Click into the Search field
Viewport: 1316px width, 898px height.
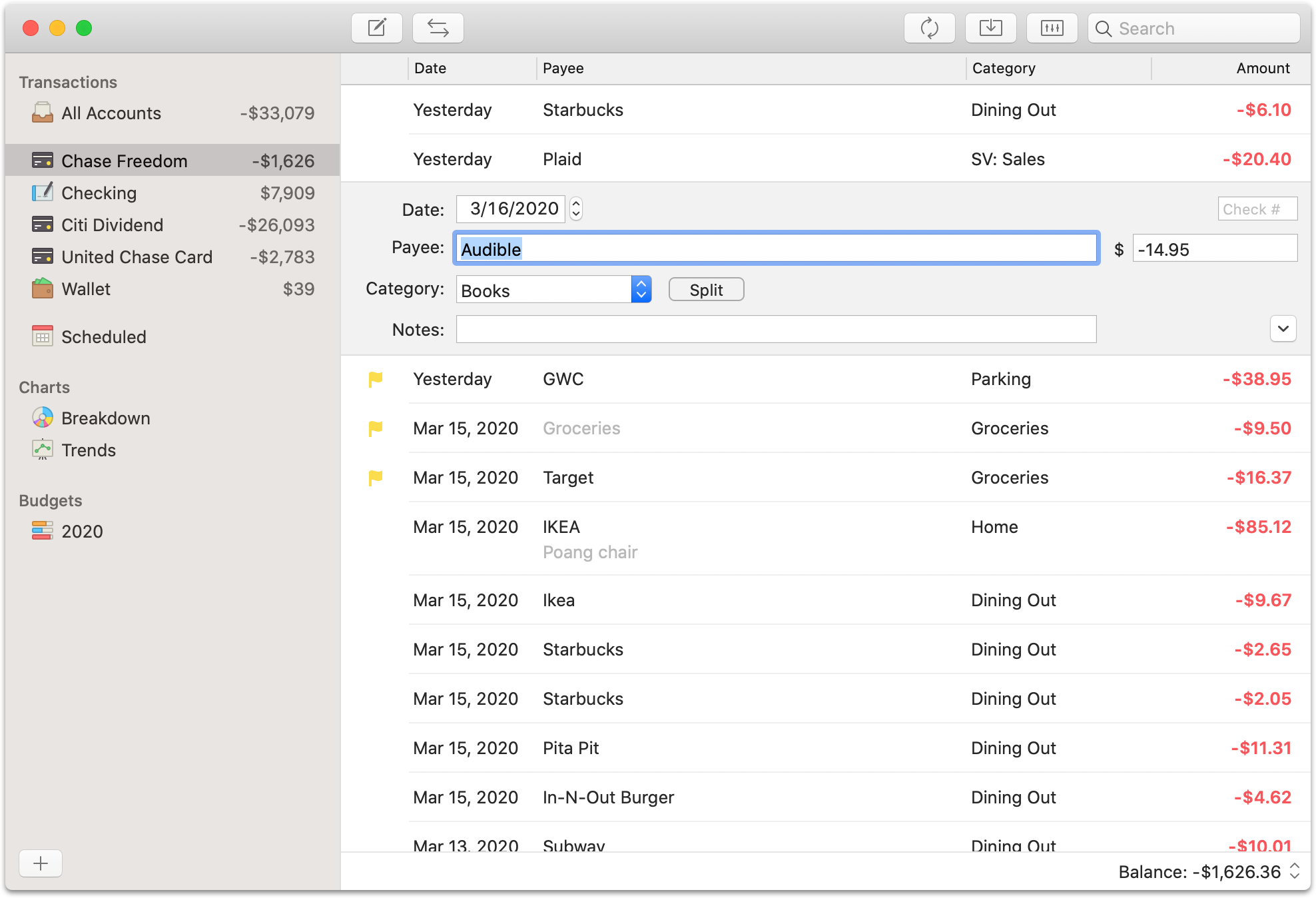[x=1193, y=29]
